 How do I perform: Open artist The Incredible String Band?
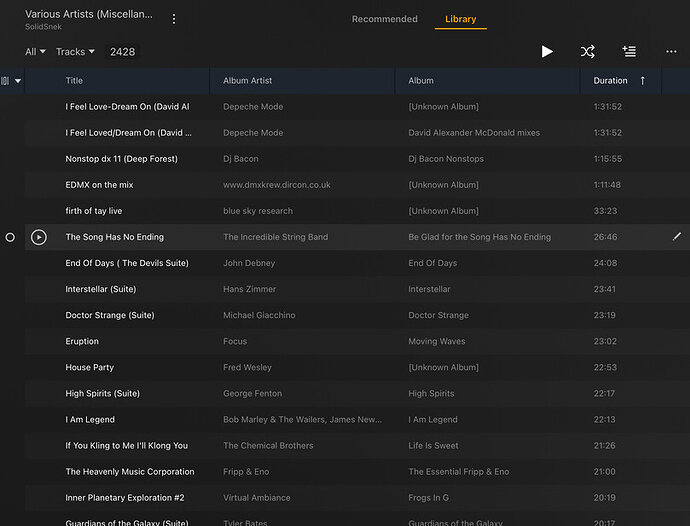(x=275, y=237)
